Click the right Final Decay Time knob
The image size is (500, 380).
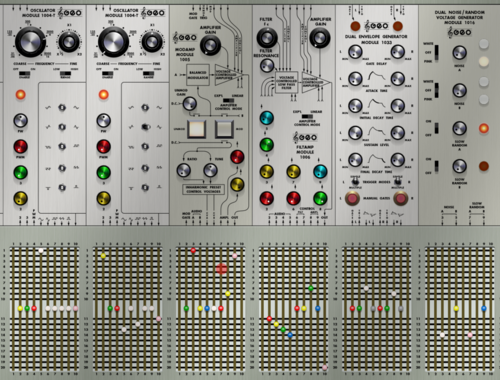click(398, 160)
